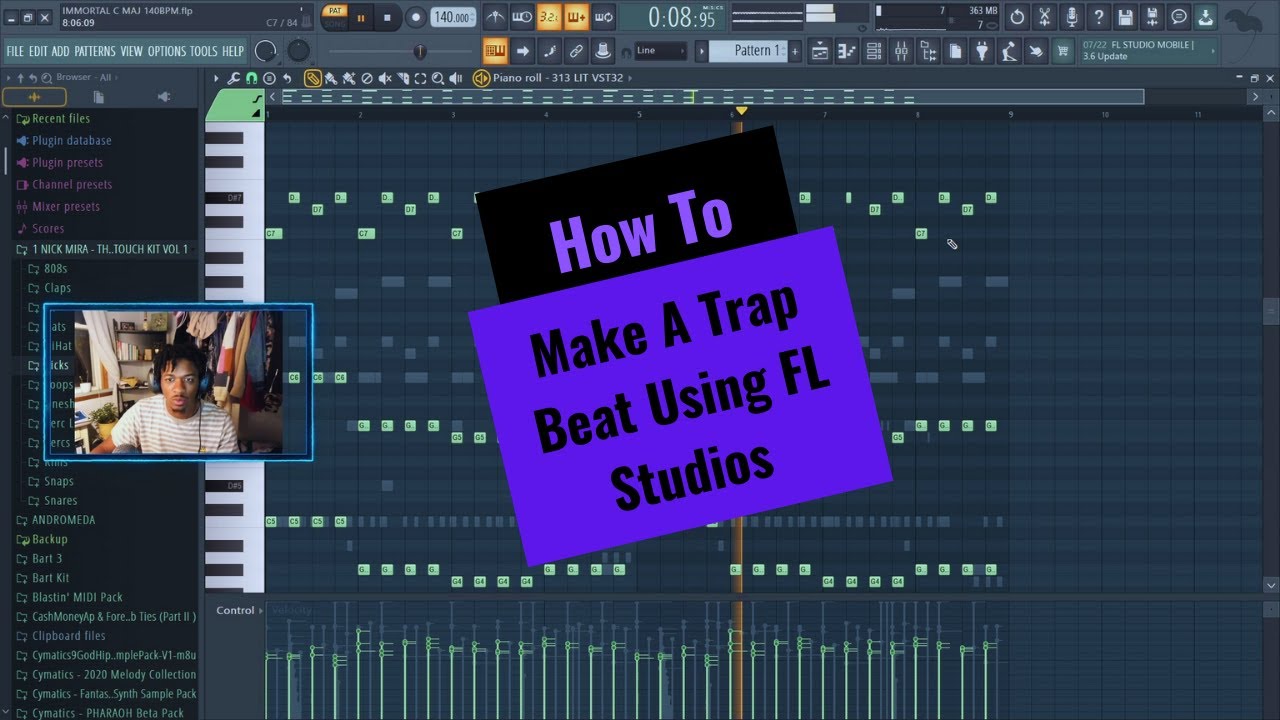Click the tempo 140.000 field
This screenshot has width=1280, height=720.
(x=454, y=17)
